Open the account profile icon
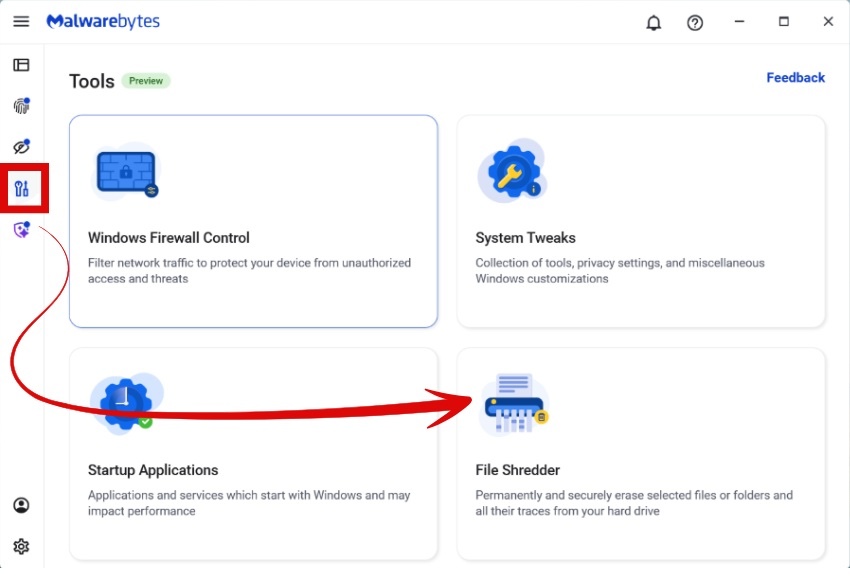 click(21, 505)
